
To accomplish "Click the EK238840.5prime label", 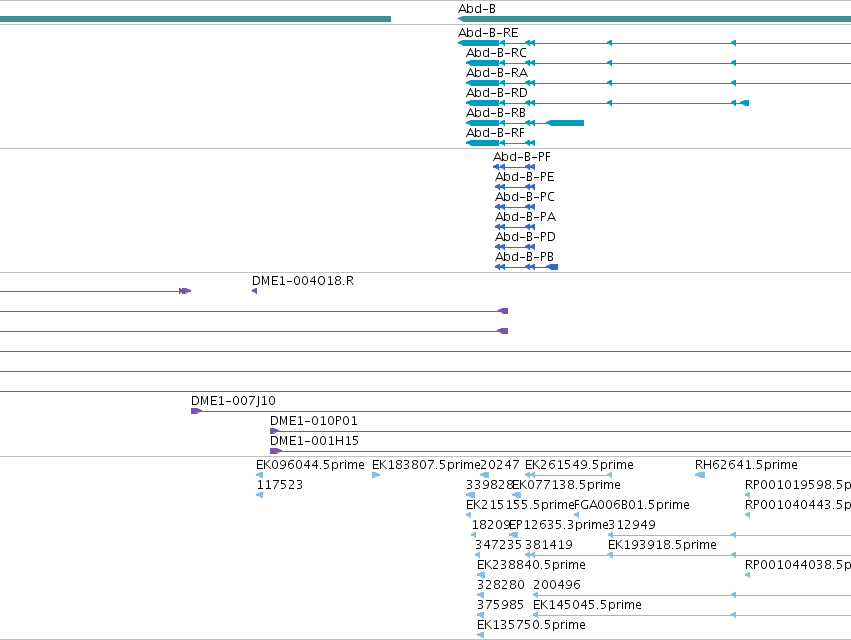I will (531, 566).
